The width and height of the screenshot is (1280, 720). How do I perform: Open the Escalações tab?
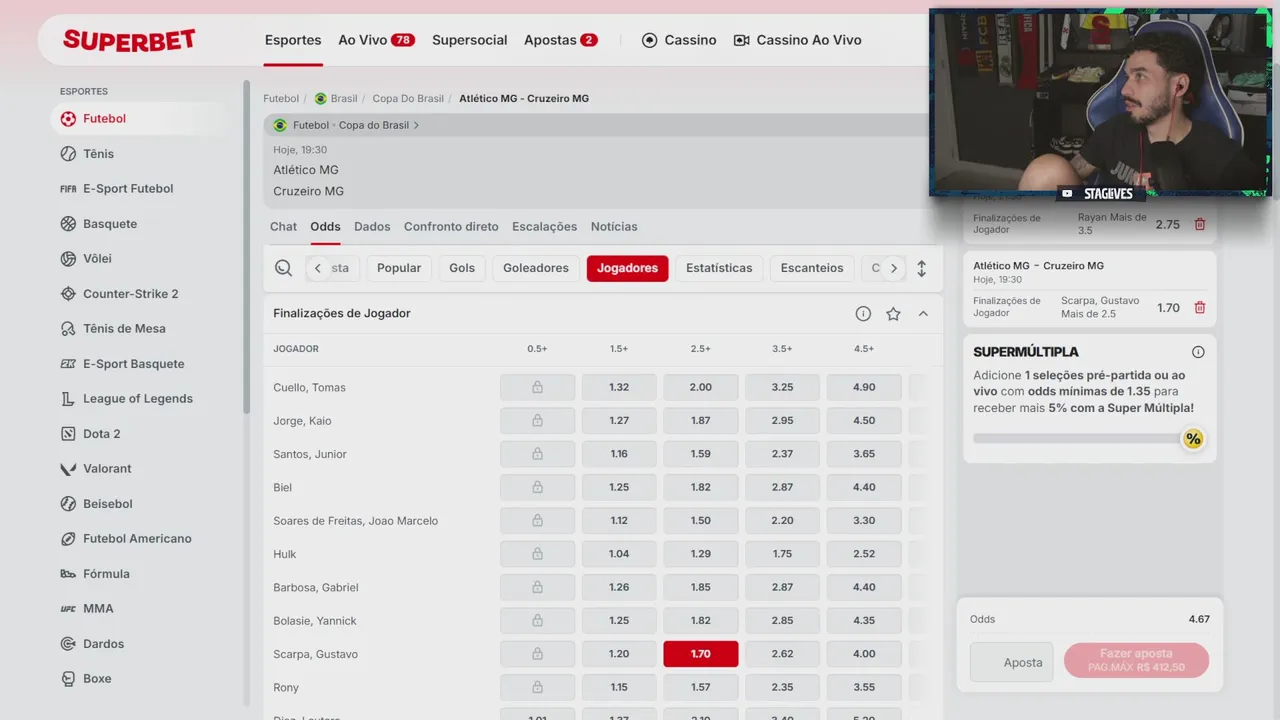(544, 227)
